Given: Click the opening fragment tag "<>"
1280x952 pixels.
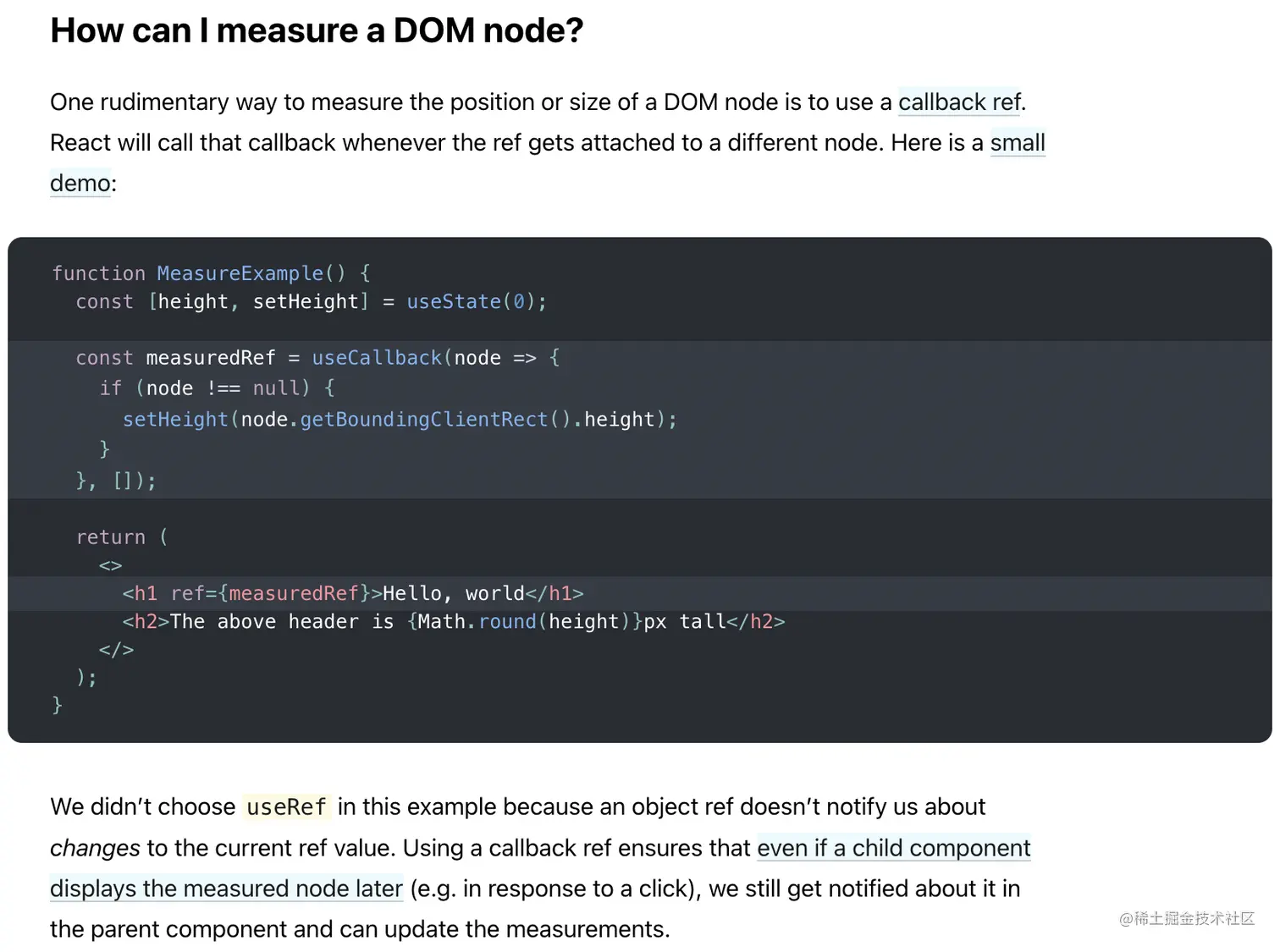Looking at the screenshot, I should click(111, 565).
